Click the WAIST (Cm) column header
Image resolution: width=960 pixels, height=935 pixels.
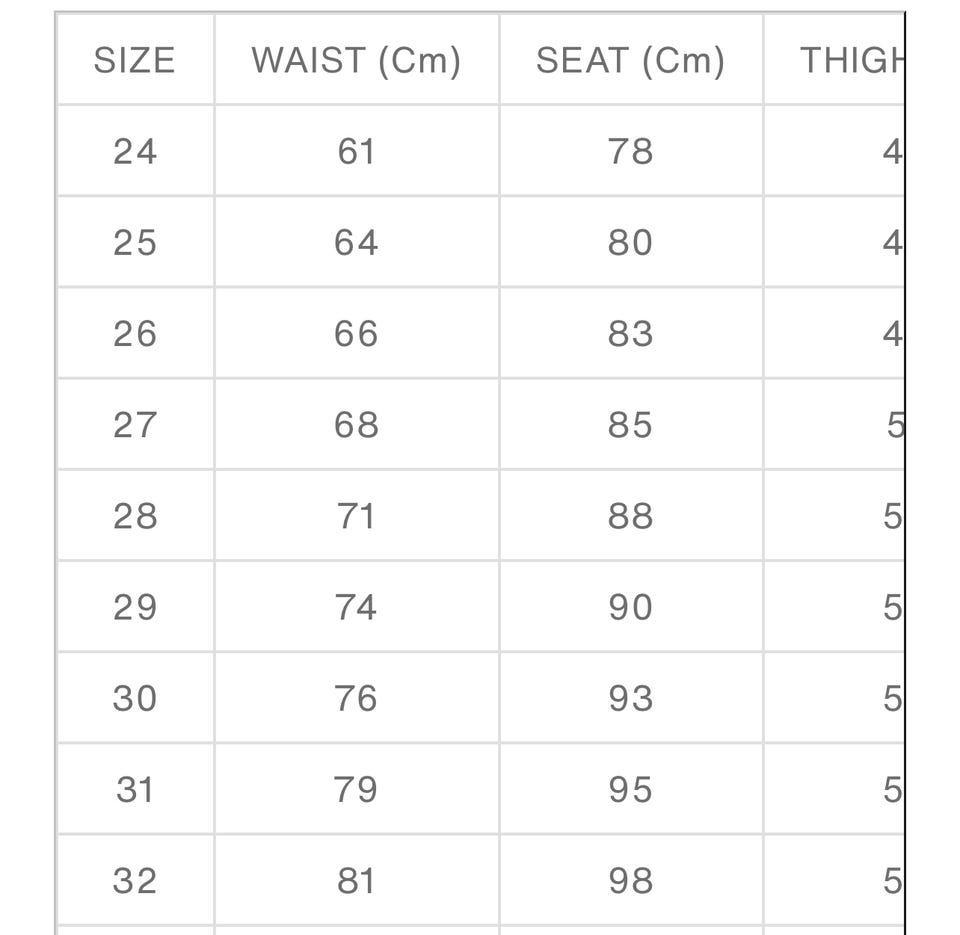(x=356, y=61)
